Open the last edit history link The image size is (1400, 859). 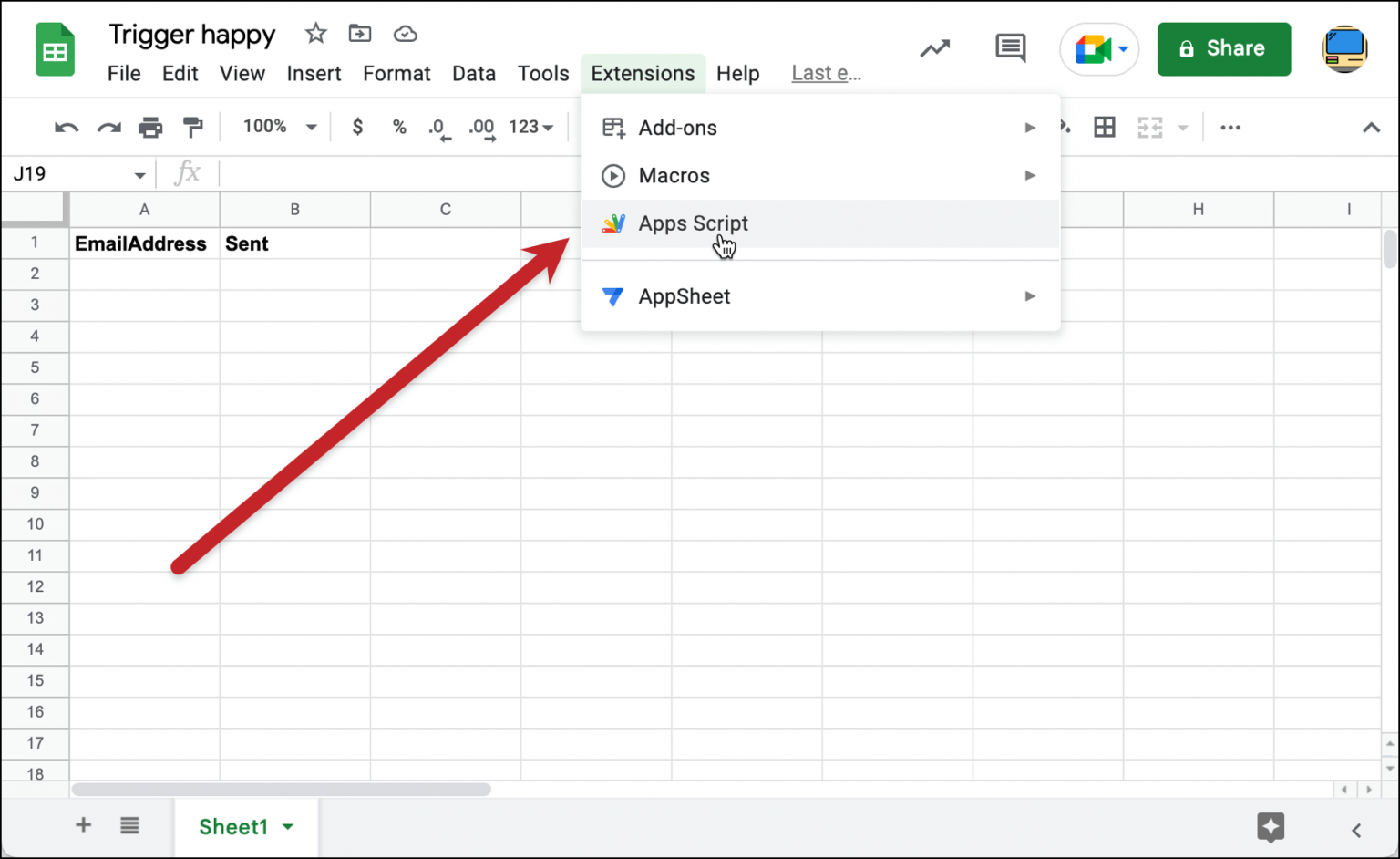(824, 73)
